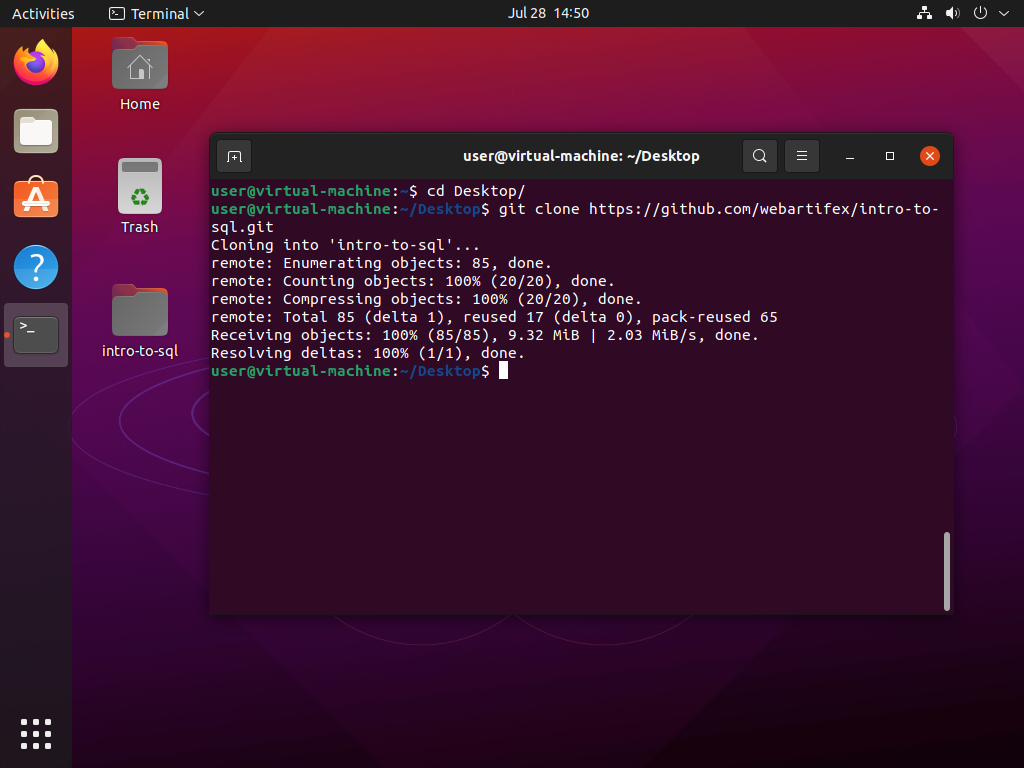This screenshot has height=768, width=1024.
Task: Open the Activities overview
Action: [43, 14]
